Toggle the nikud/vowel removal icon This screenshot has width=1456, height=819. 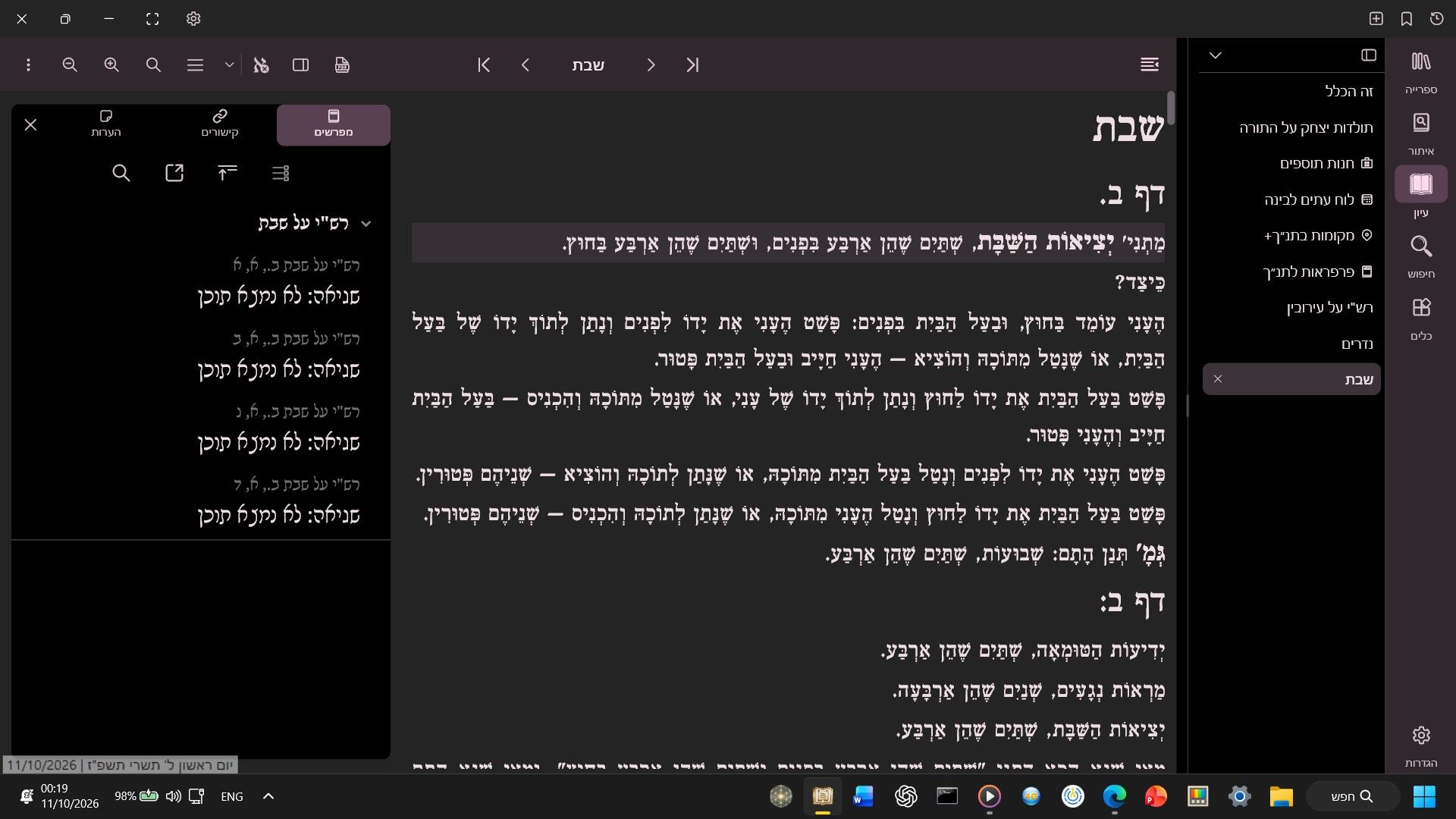pos(261,65)
